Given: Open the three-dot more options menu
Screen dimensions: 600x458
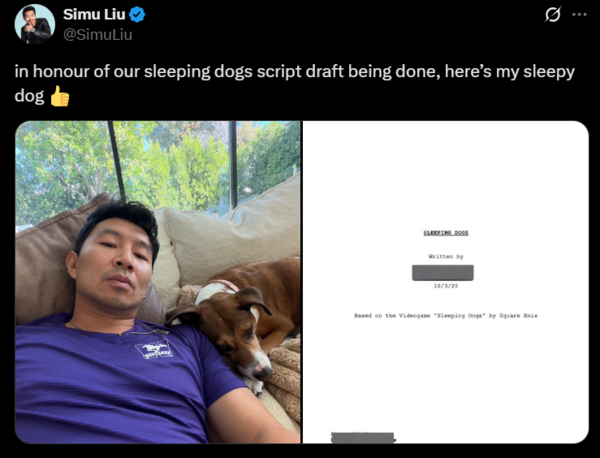Looking at the screenshot, I should coord(579,15).
